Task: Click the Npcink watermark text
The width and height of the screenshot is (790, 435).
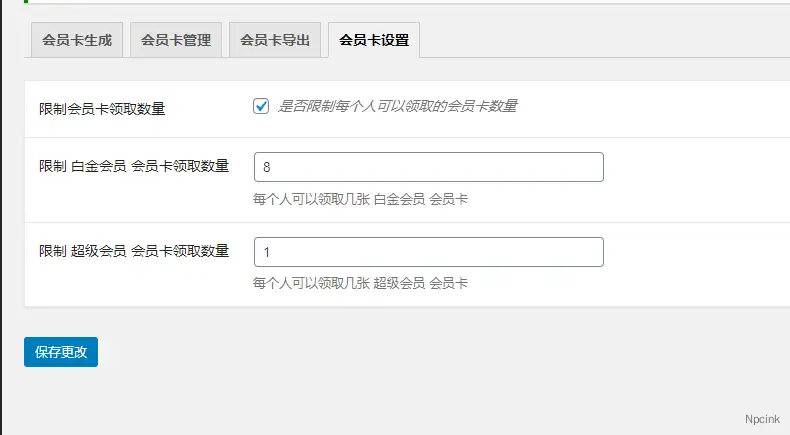Action: point(763,420)
